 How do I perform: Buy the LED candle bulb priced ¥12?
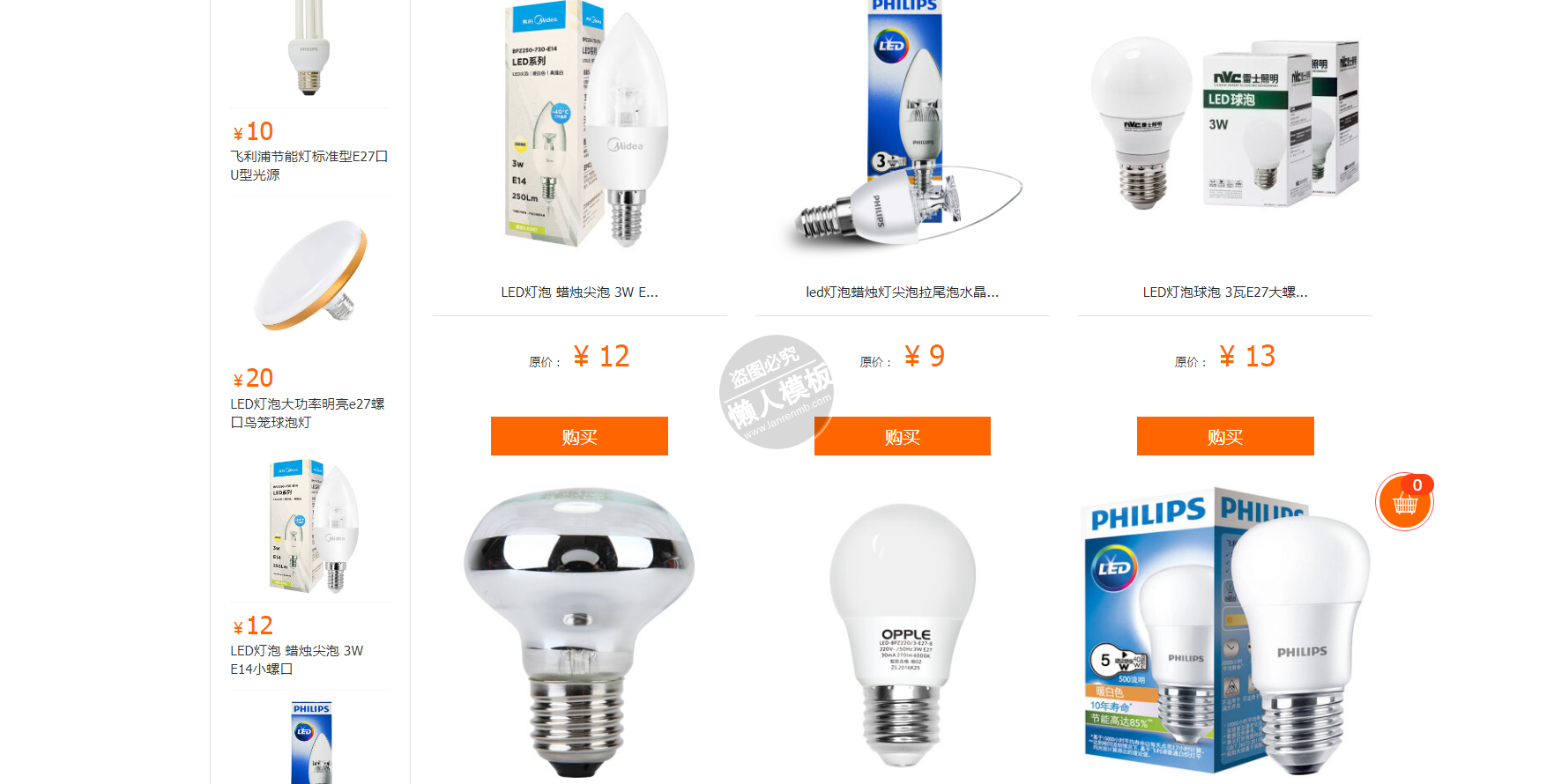click(579, 436)
